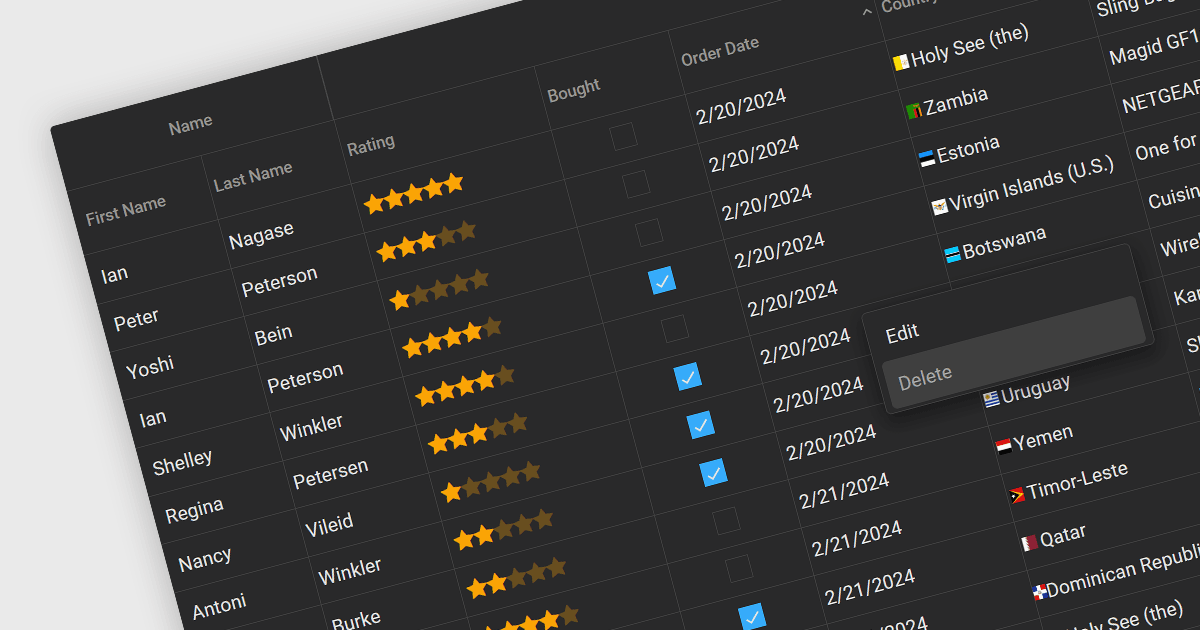Image resolution: width=1200 pixels, height=630 pixels.
Task: Click the first star in Bein's rating
Action: point(400,299)
